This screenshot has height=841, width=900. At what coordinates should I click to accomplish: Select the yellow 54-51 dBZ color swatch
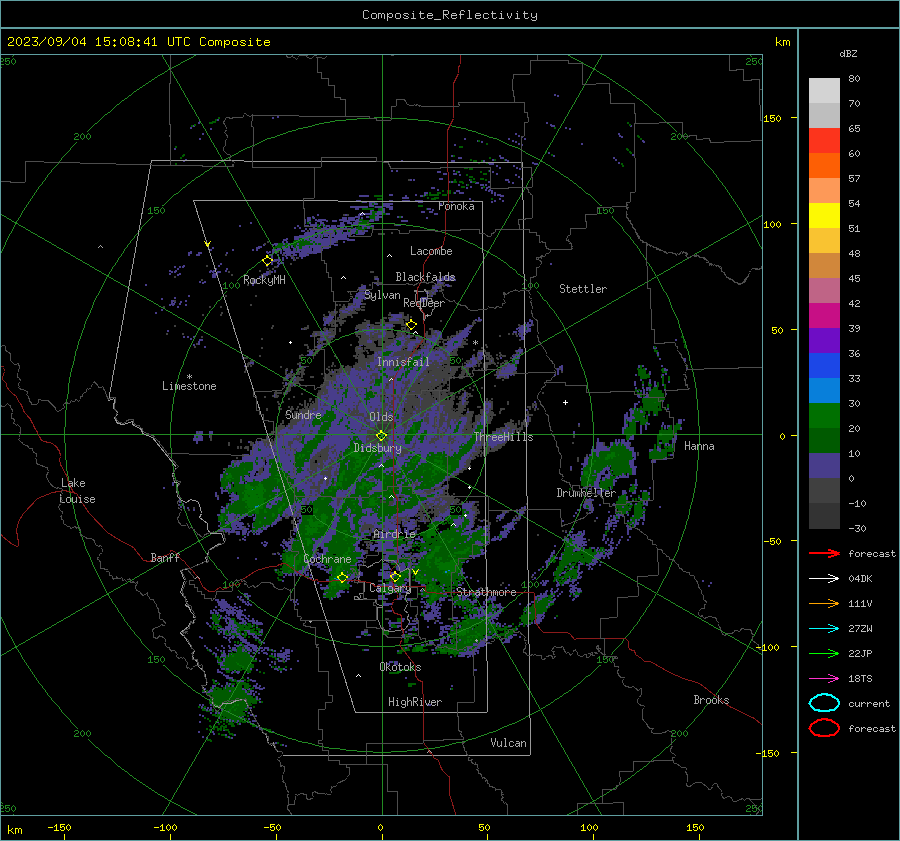pos(824,215)
